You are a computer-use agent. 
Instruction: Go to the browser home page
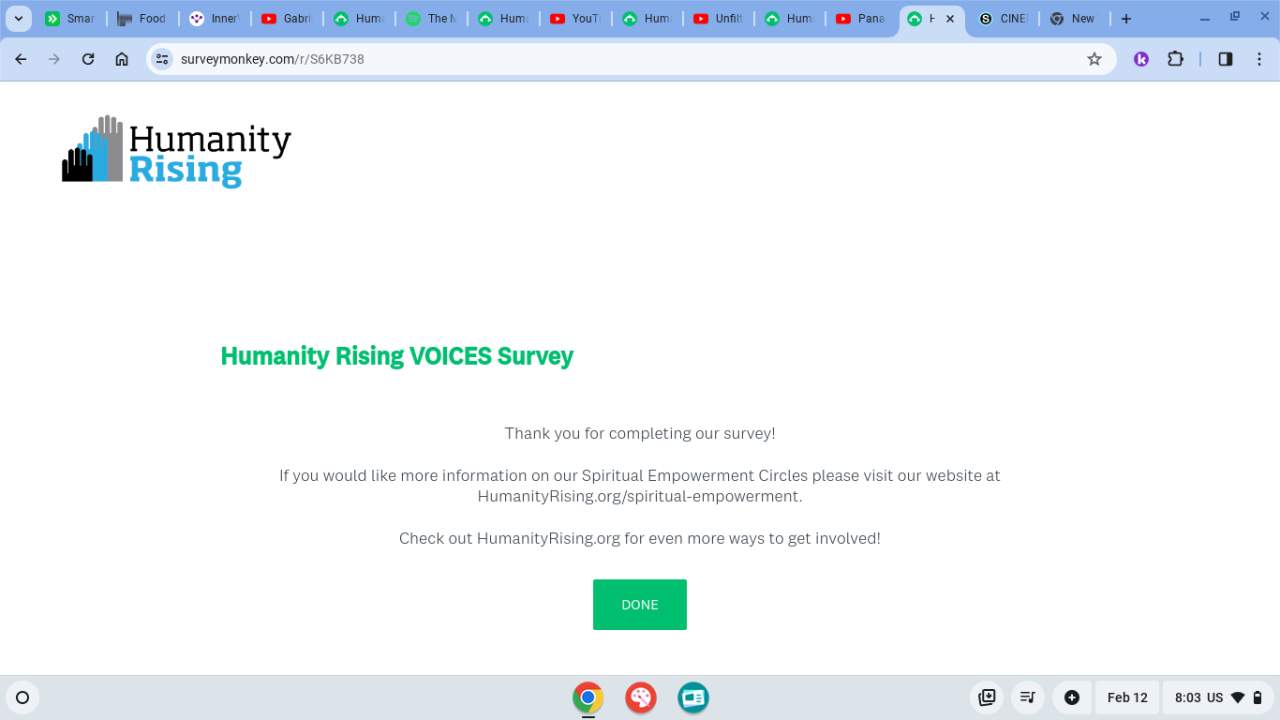coord(122,59)
